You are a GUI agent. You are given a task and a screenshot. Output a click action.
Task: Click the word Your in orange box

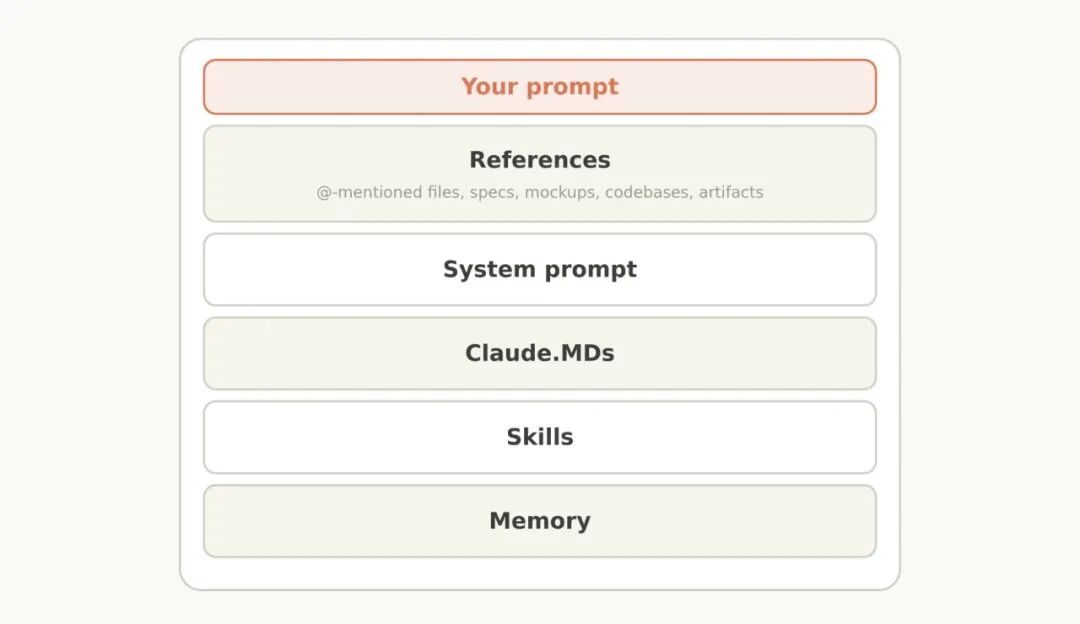(489, 87)
